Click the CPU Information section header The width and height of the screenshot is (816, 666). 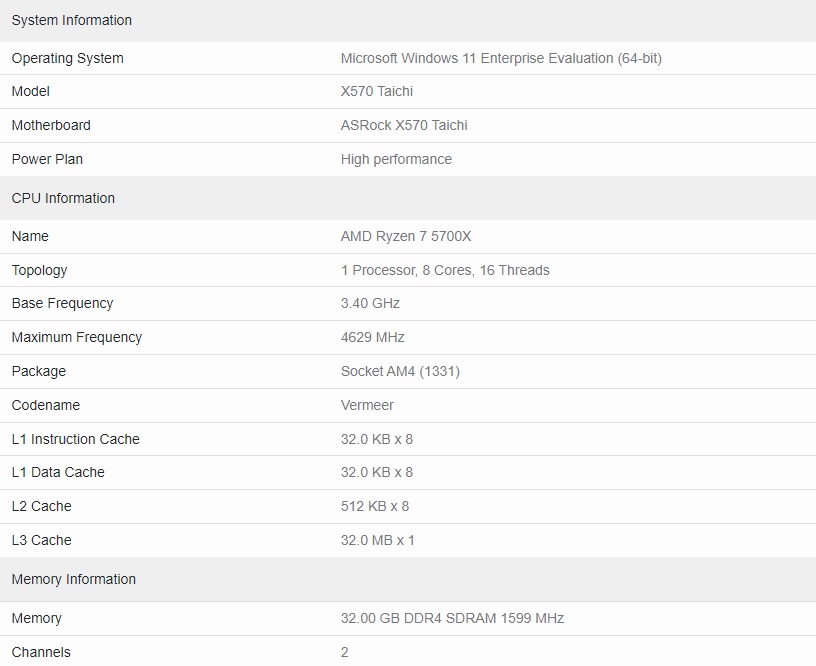[63, 198]
